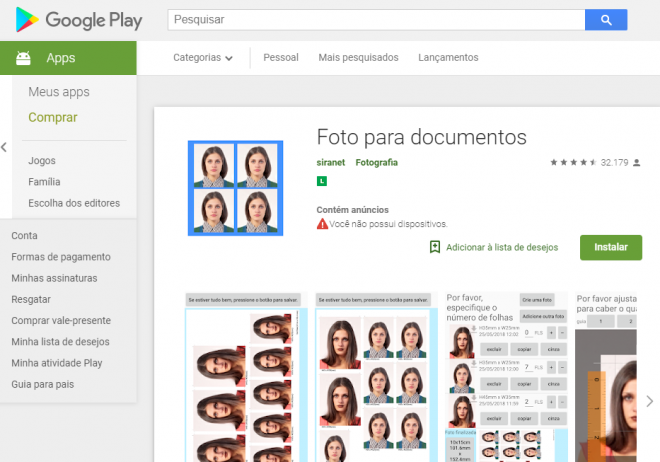Click Adicionar à lista de desejos
This screenshot has width=660, height=462.
(502, 247)
